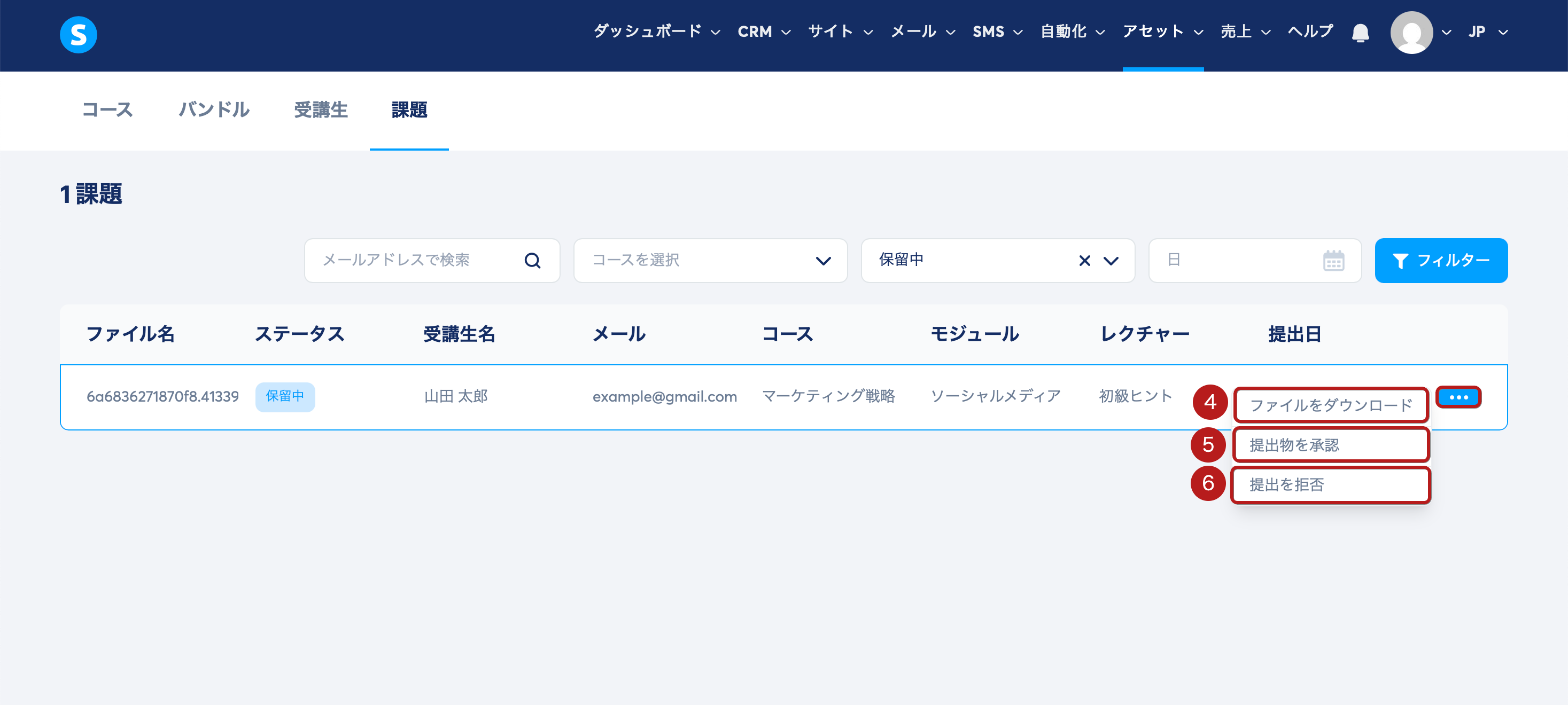The height and width of the screenshot is (705, 1568).
Task: Choose 提出物を承認 from the menu
Action: coord(1331,445)
